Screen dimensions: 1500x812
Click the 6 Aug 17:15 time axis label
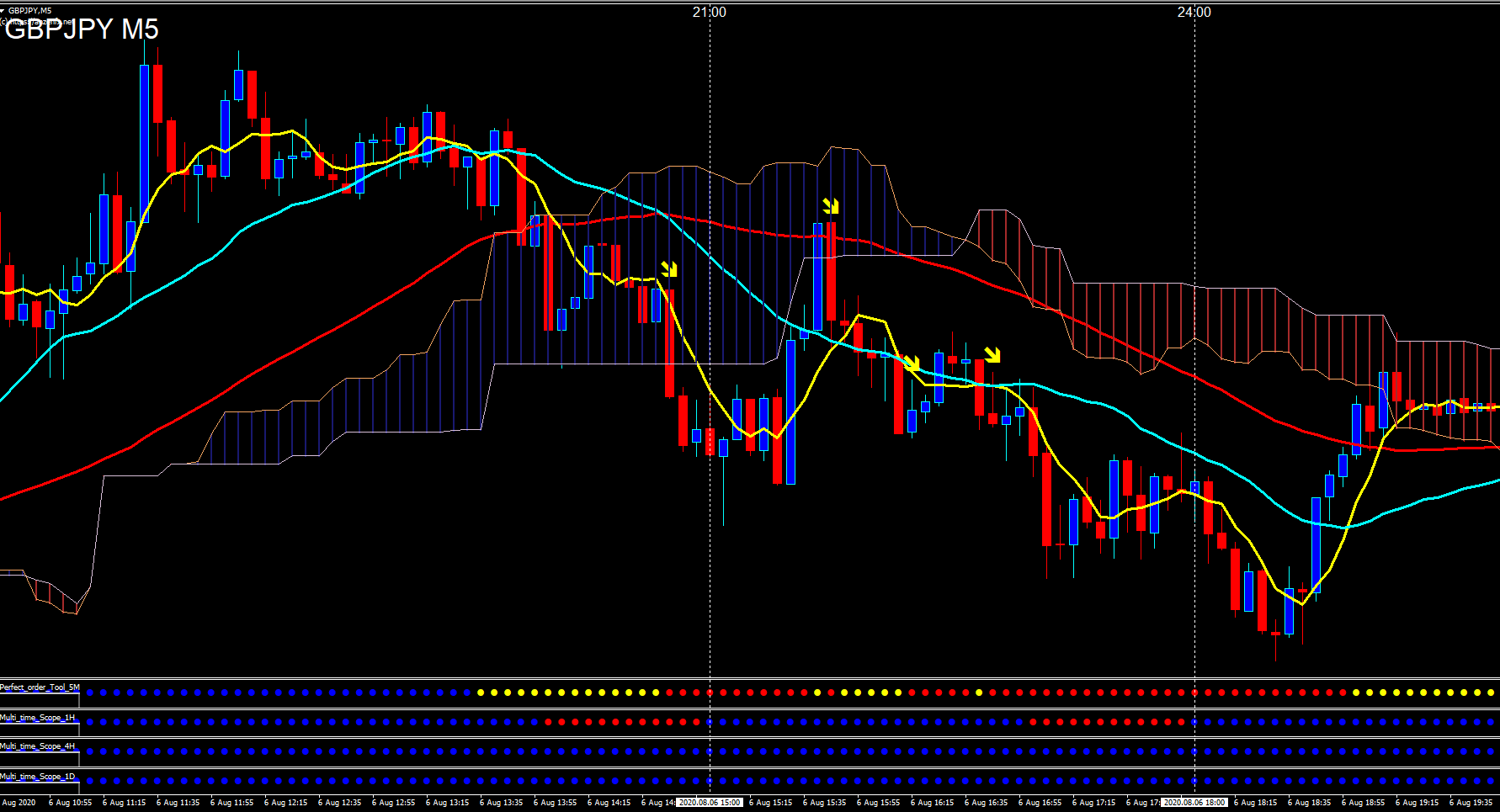1094,803
